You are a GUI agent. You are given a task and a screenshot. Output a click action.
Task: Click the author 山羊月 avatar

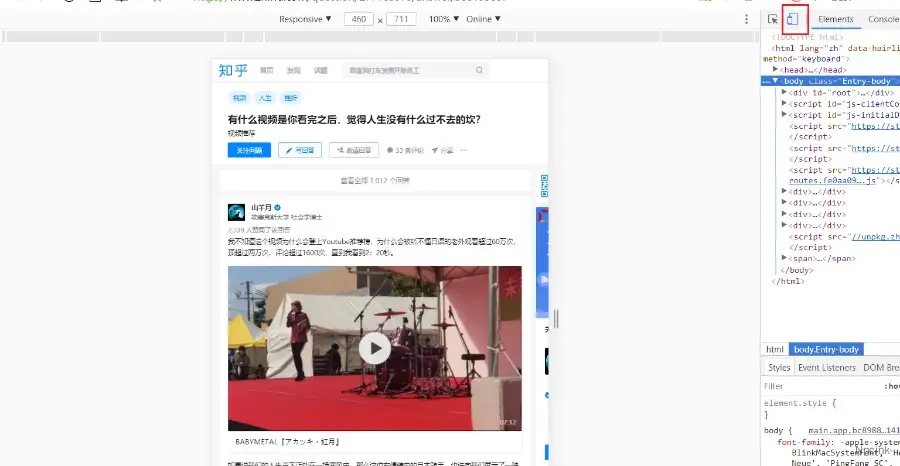coord(236,212)
